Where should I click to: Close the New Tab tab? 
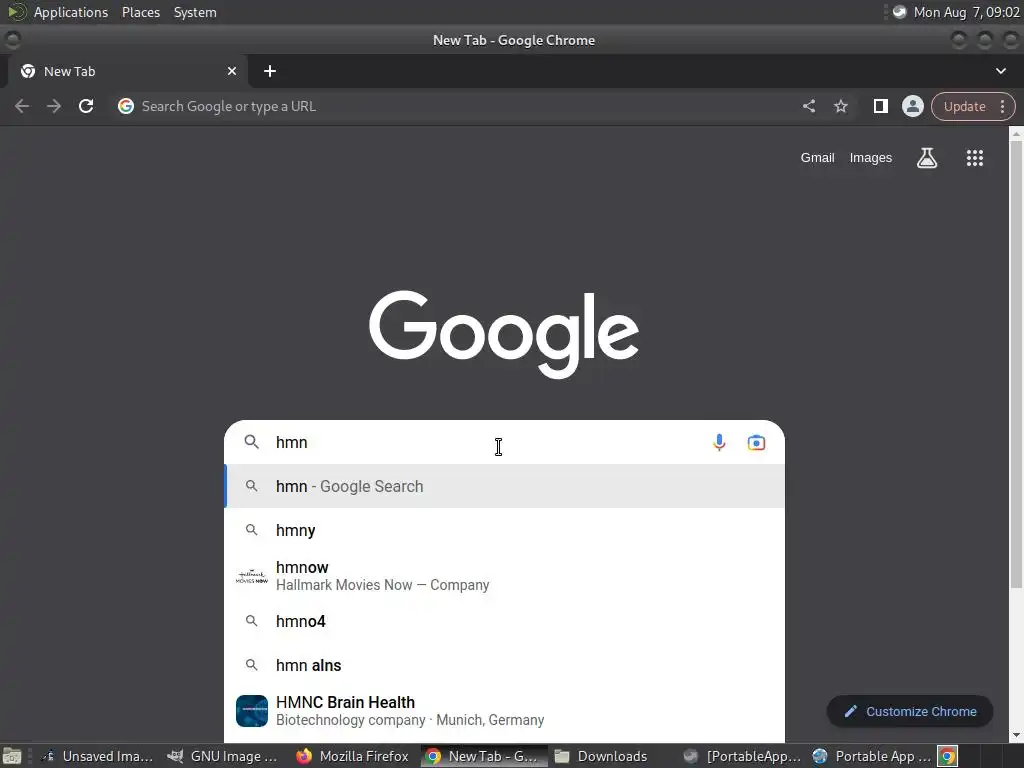[x=232, y=71]
